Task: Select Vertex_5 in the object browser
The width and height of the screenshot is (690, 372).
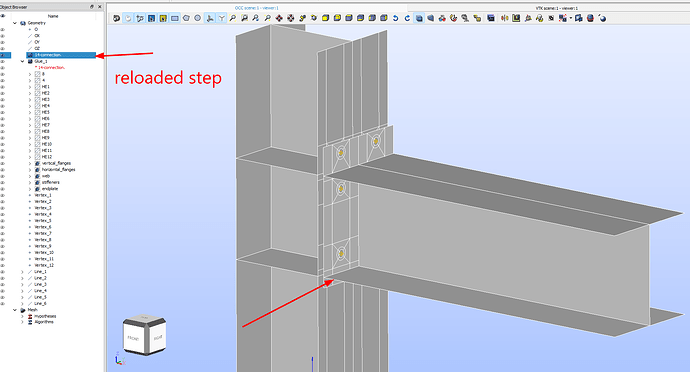Action: (x=43, y=220)
